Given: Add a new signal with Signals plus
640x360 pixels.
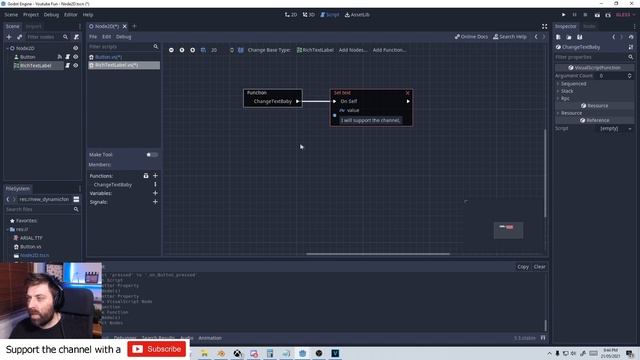Looking at the screenshot, I should point(155,202).
